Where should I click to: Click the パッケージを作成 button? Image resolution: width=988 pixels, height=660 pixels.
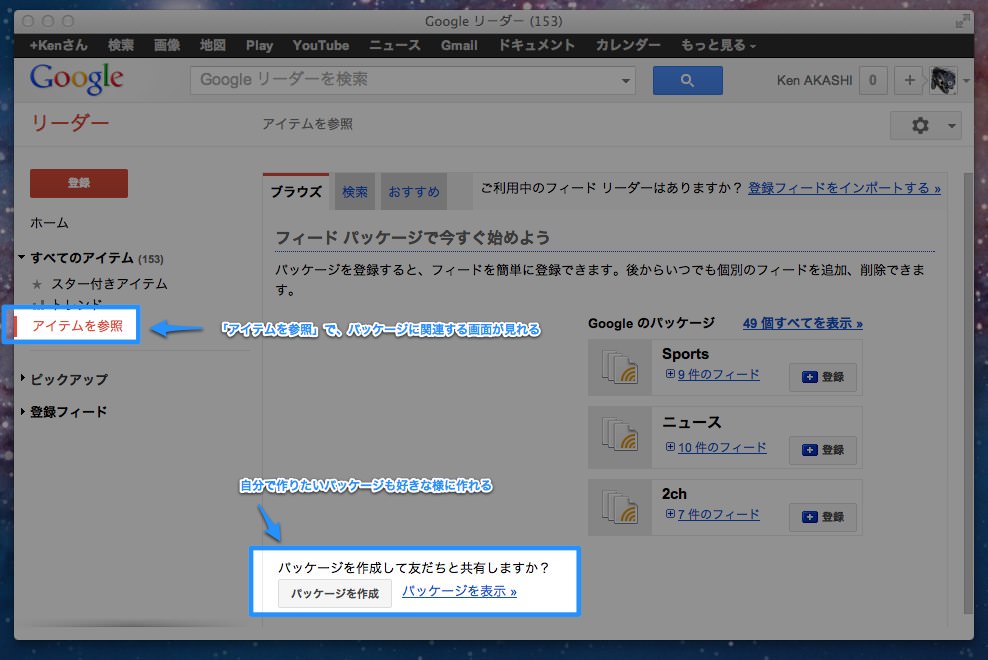pyautogui.click(x=335, y=593)
